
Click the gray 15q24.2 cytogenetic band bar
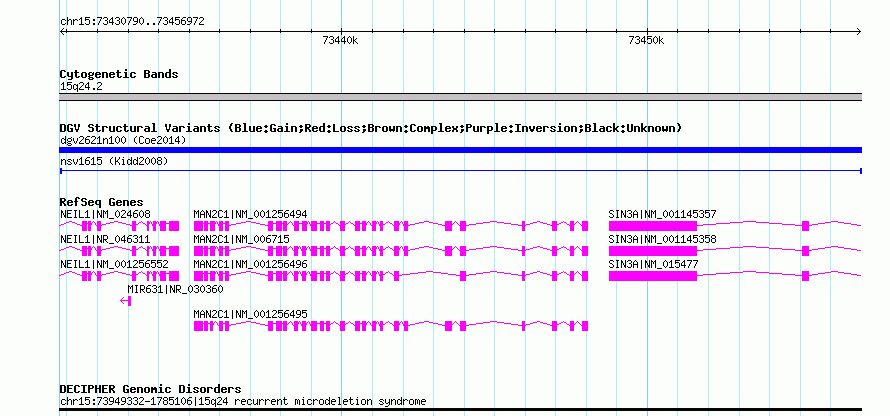pos(460,97)
